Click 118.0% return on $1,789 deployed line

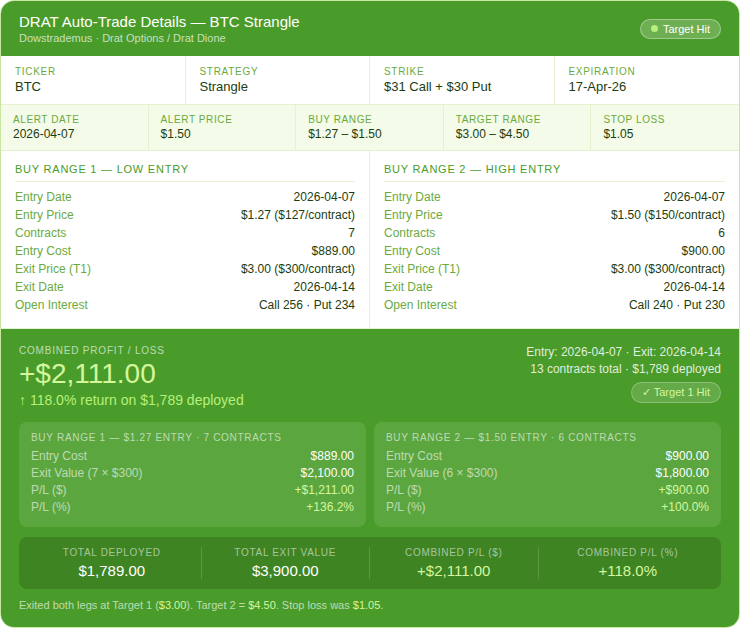click(x=131, y=401)
